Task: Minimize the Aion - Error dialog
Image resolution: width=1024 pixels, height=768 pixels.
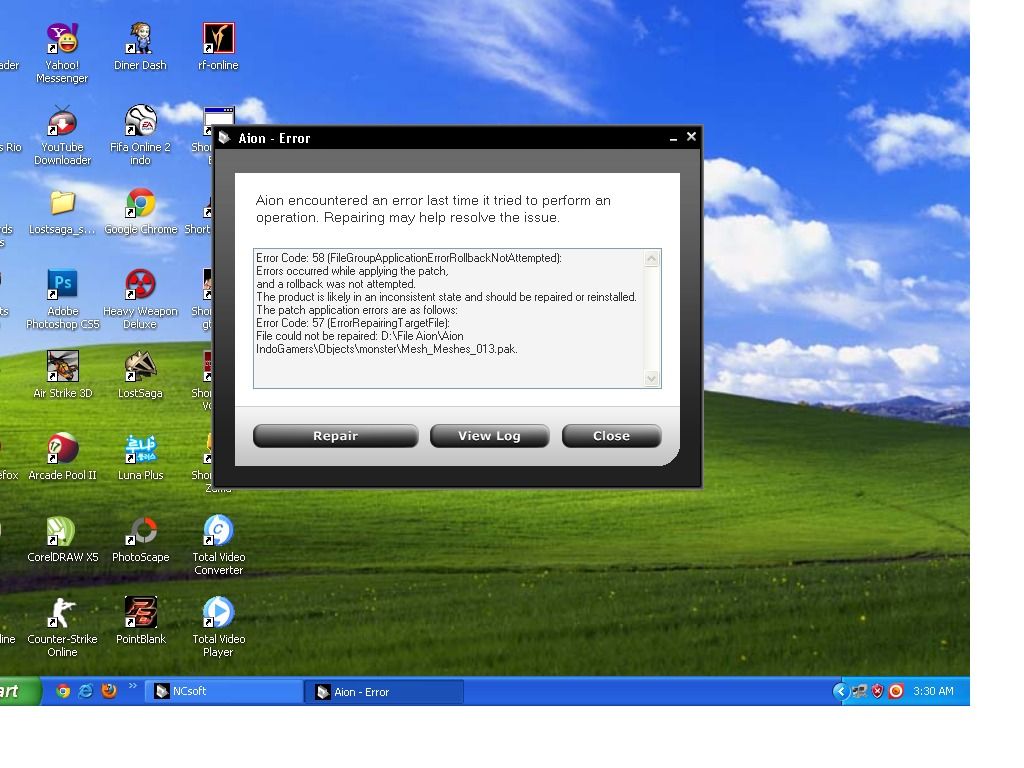Action: tap(673, 138)
